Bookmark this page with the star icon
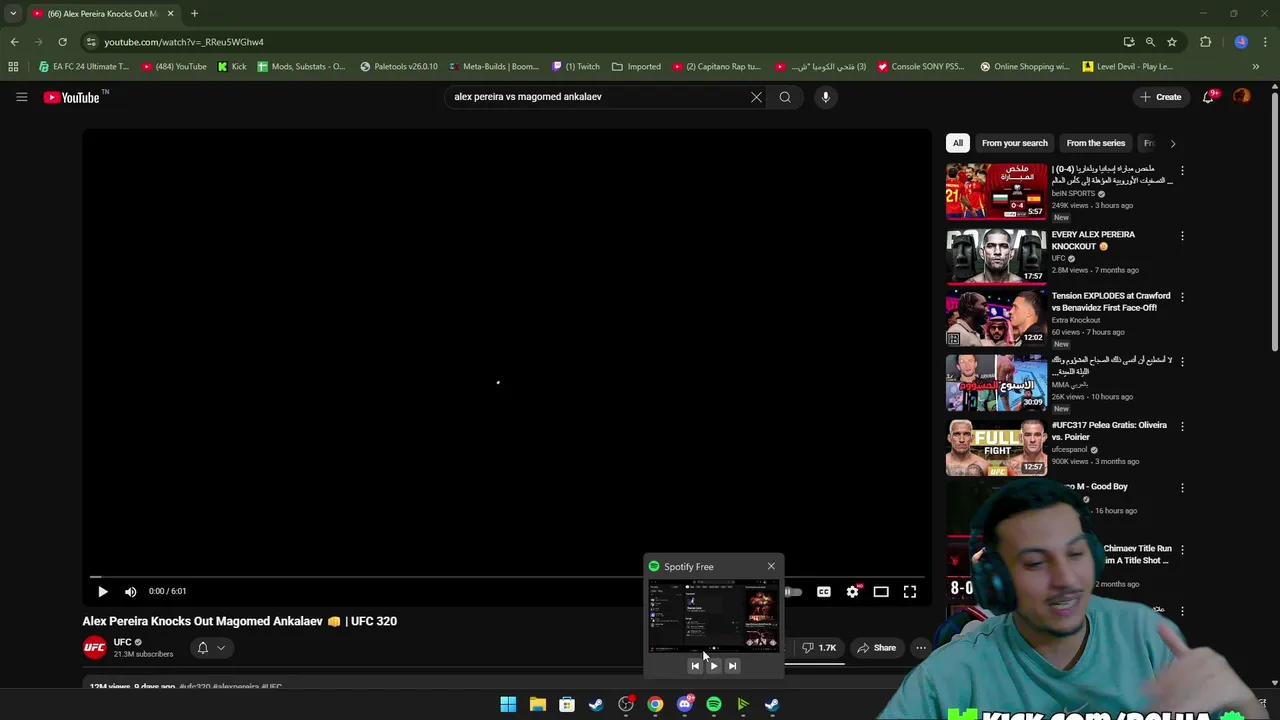Screen dimensions: 1280x720 click(x=1172, y=42)
